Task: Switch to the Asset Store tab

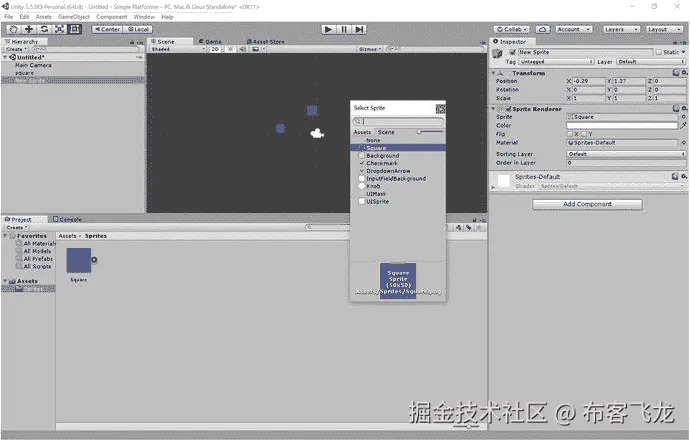Action: pos(265,41)
